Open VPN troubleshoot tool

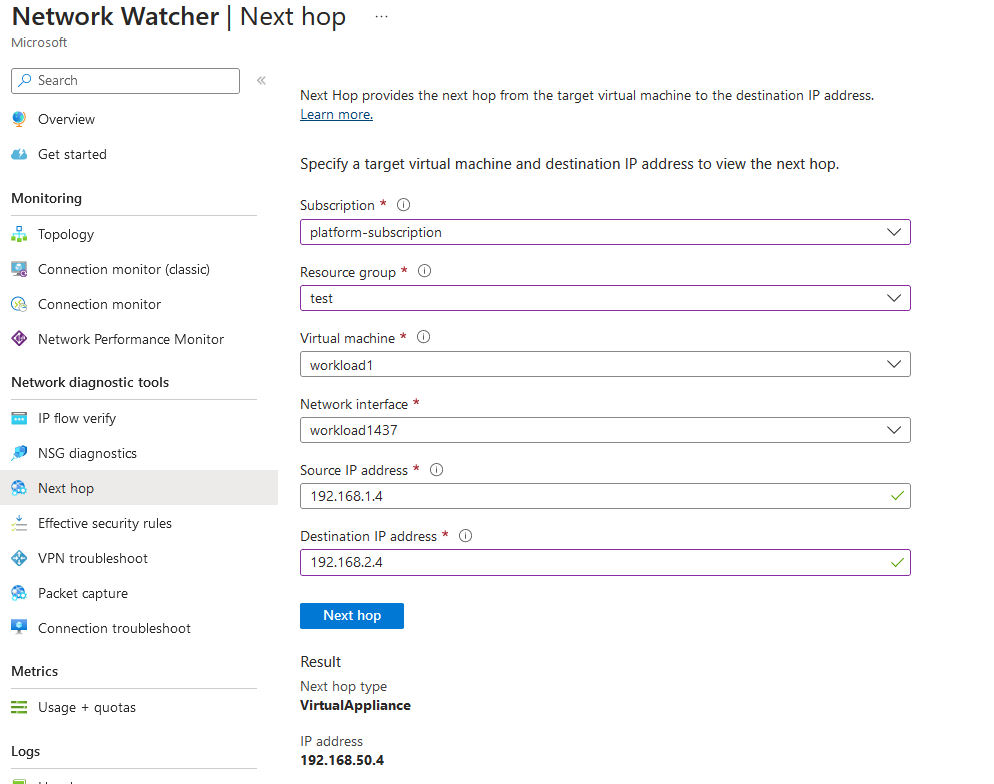point(93,558)
